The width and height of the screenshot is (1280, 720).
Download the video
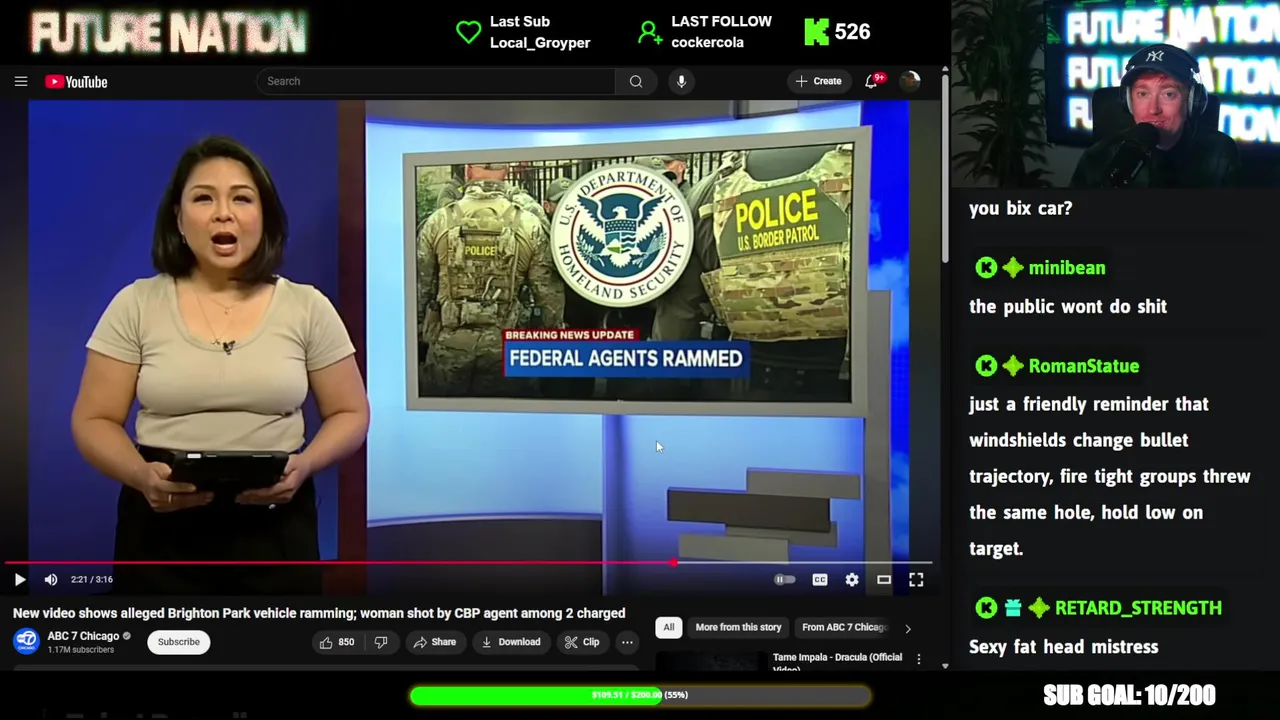click(x=510, y=642)
